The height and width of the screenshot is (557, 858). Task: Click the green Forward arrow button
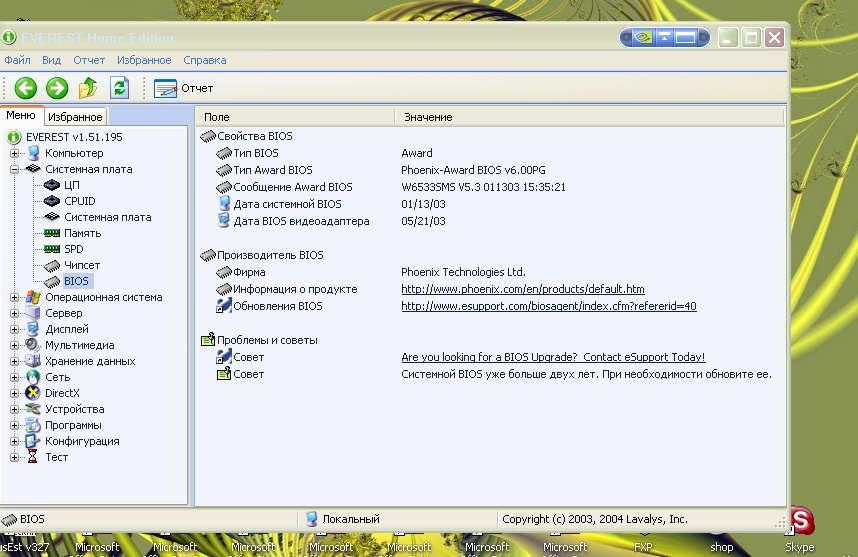pyautogui.click(x=57, y=88)
